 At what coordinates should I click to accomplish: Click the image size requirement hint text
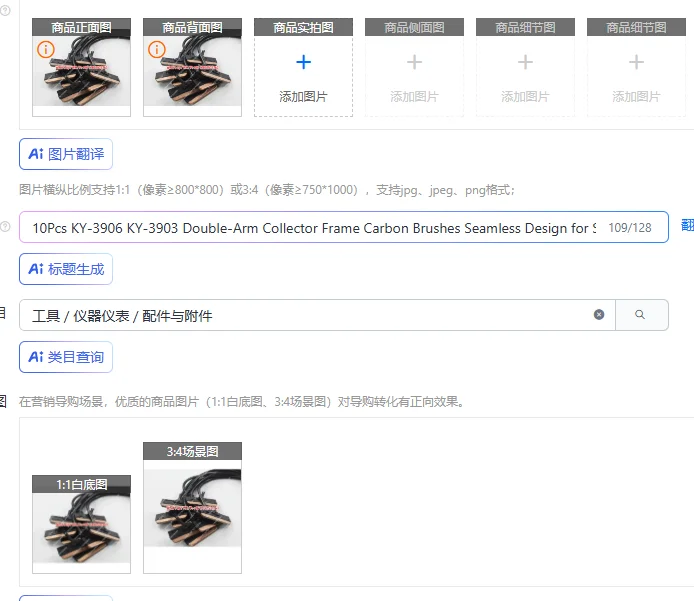tap(267, 190)
